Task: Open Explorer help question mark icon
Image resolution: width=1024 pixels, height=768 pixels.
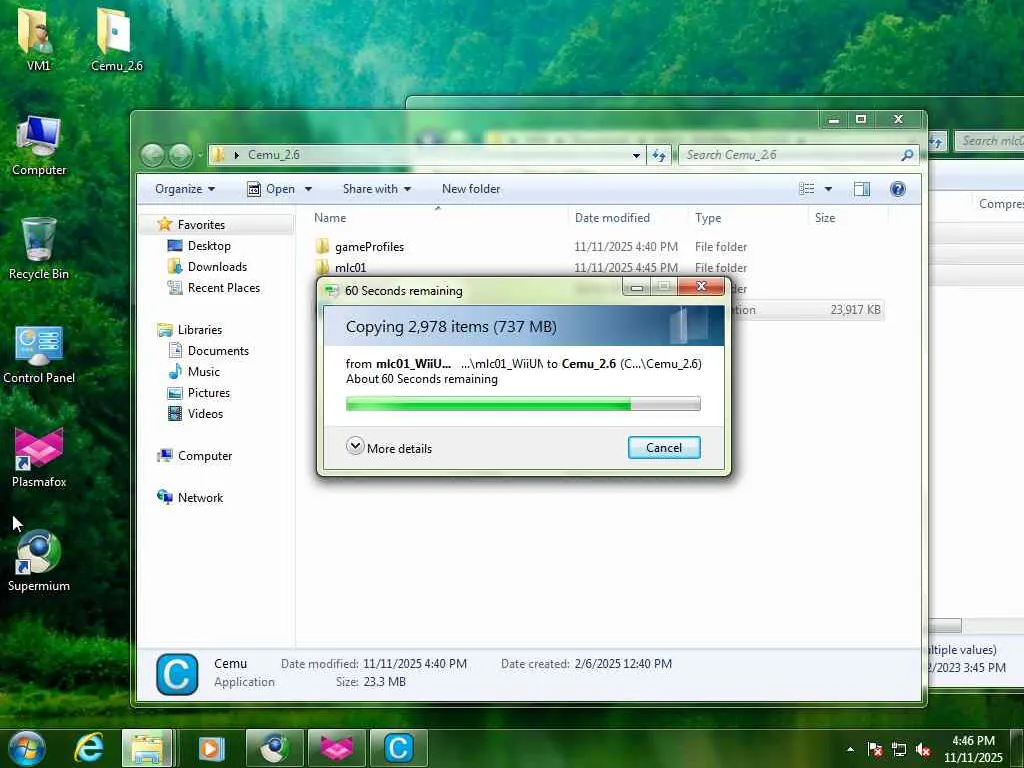Action: pos(897,189)
